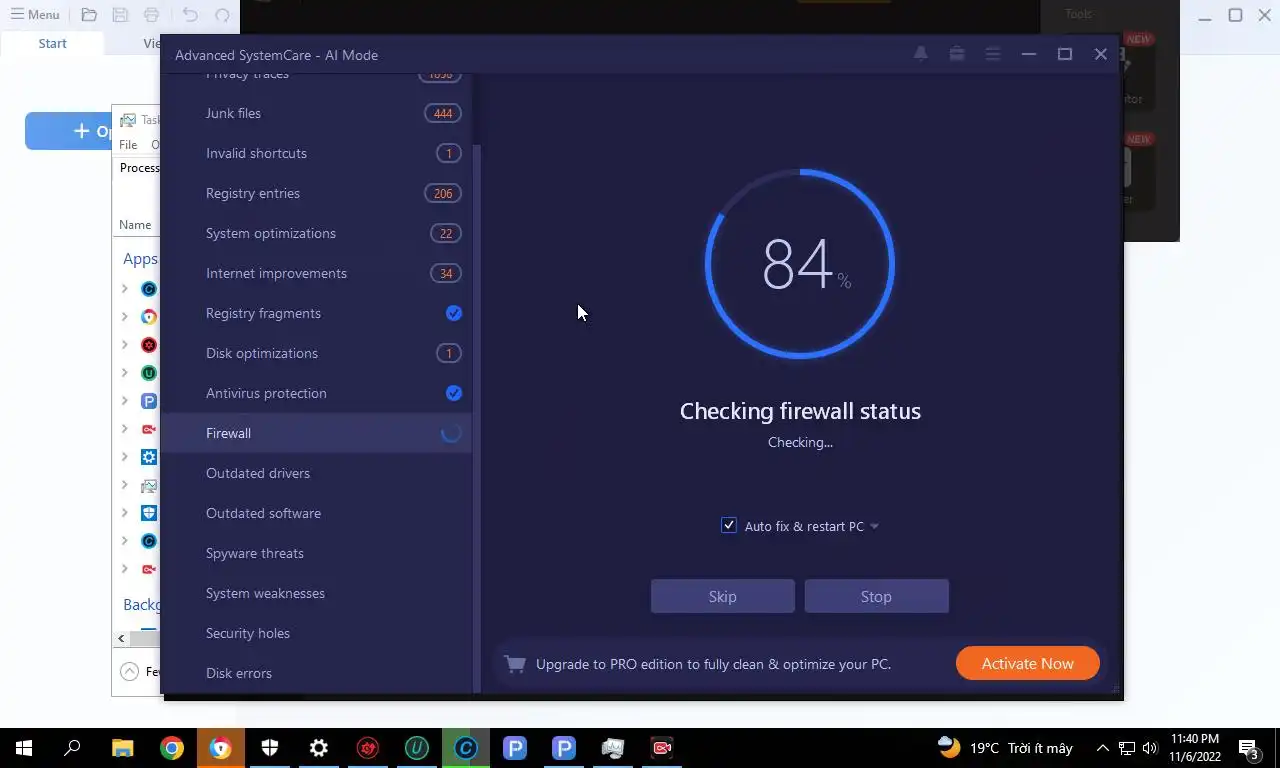Click the blue plus Open button in PDF app
Screen dimensions: 1280x768
93,131
